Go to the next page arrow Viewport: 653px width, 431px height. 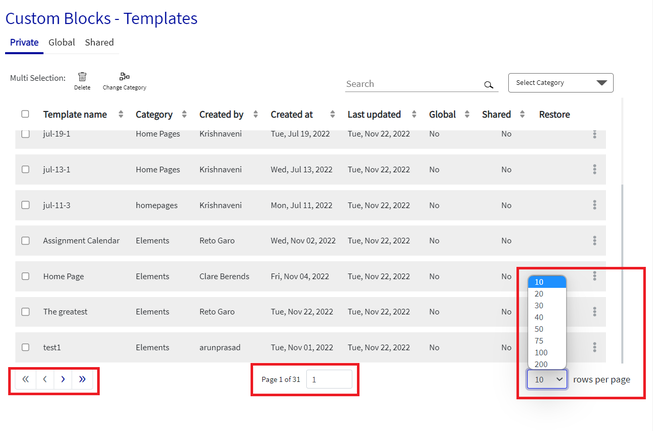(x=63, y=379)
